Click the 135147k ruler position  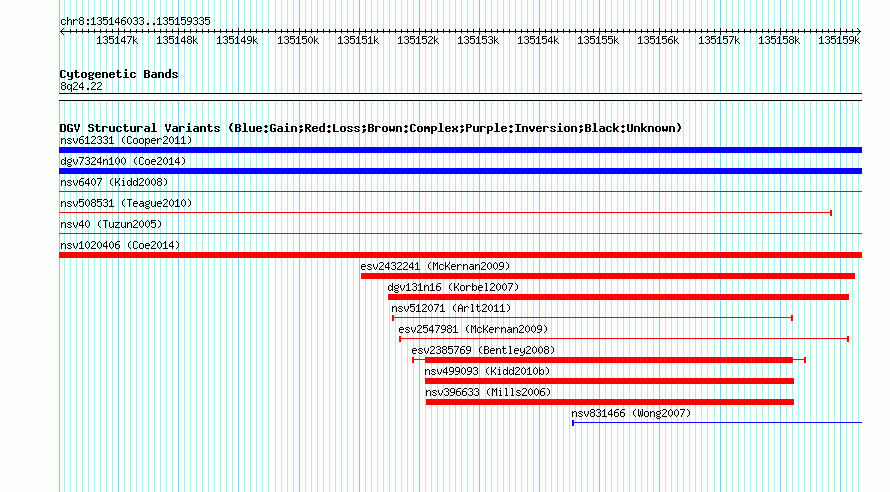117,40
